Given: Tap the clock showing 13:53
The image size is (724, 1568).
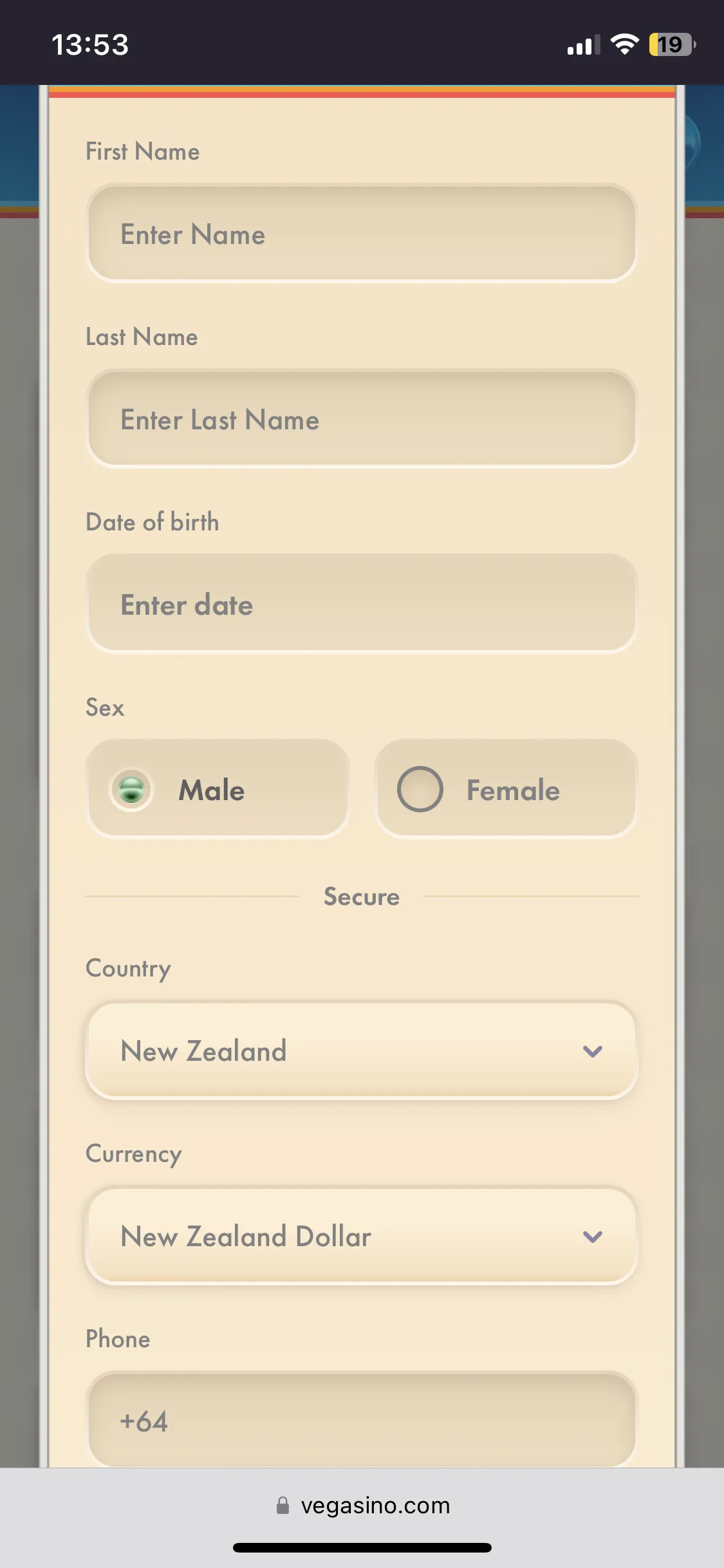Looking at the screenshot, I should tap(90, 45).
